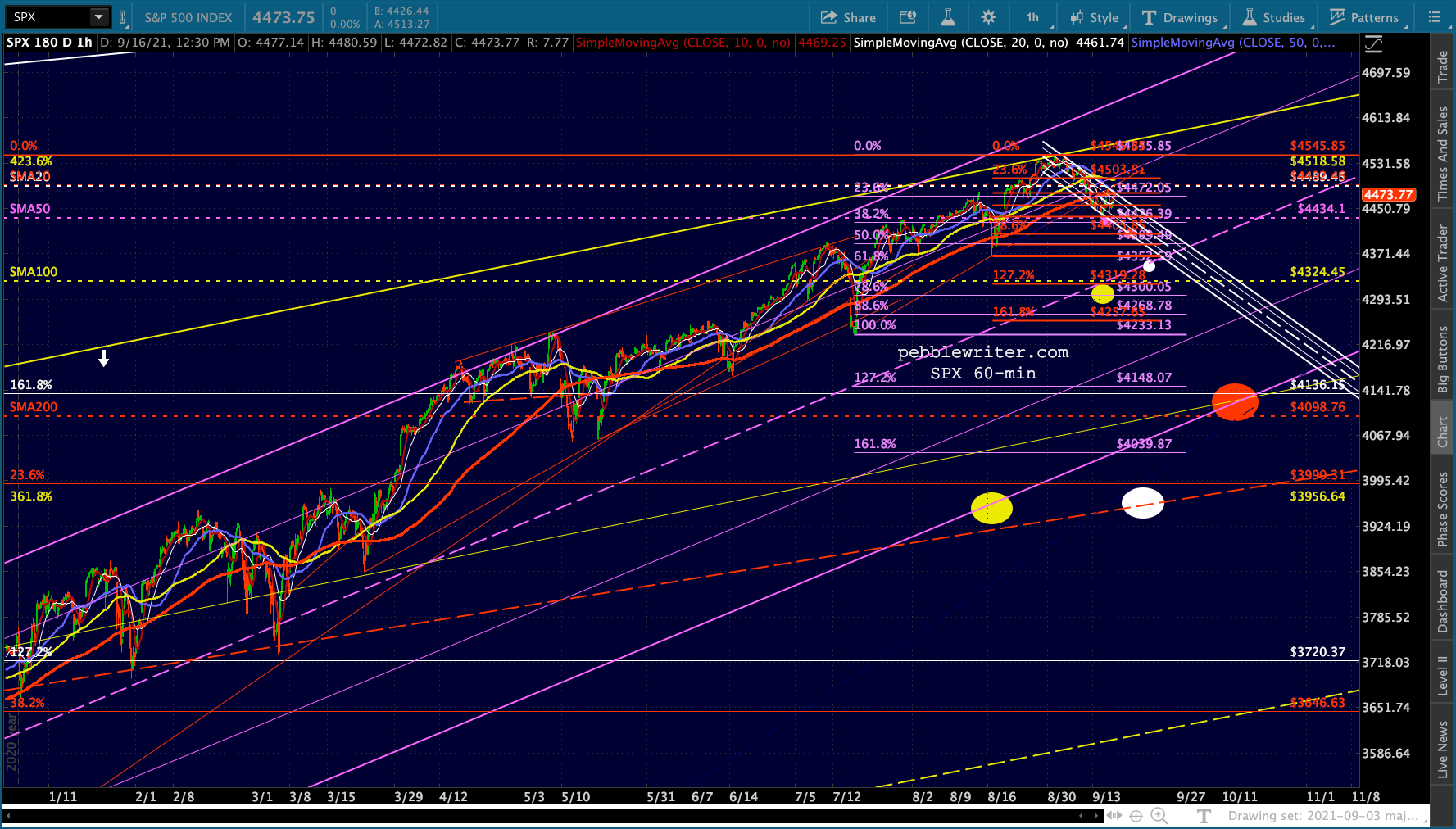Click the right arrow on horizontal scrollbar
This screenshot has height=829, width=1456.
pyautogui.click(x=1096, y=816)
